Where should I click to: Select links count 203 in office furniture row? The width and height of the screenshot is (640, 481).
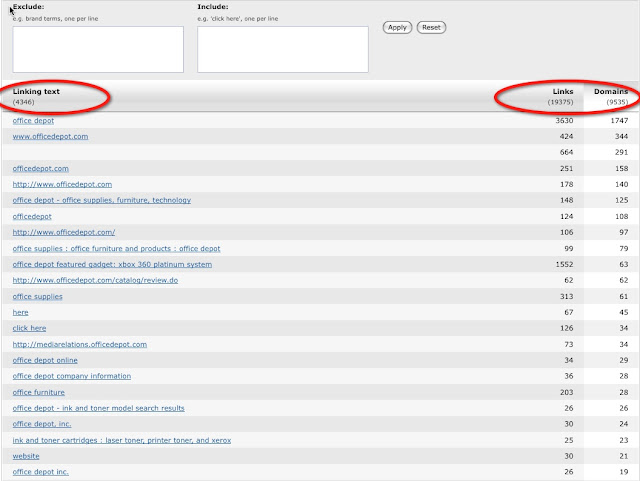(x=567, y=392)
